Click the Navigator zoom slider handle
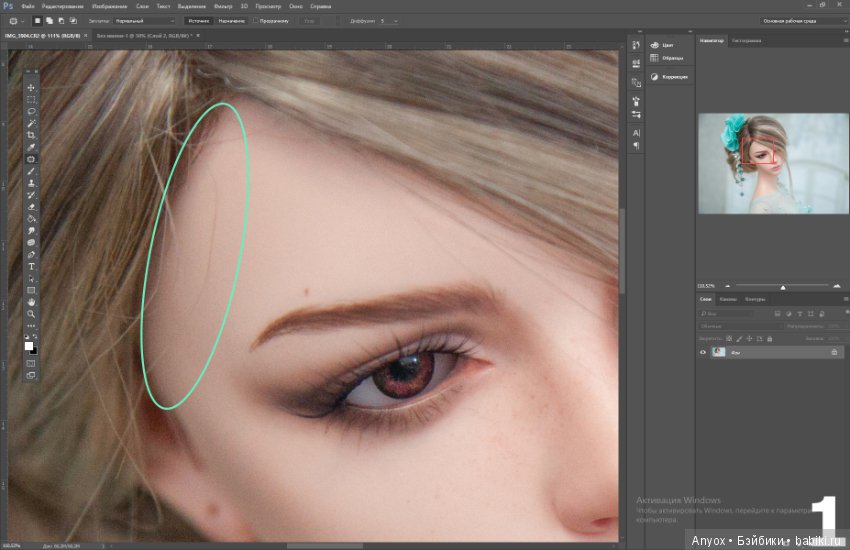Screen dimensions: 850x550 point(783,287)
